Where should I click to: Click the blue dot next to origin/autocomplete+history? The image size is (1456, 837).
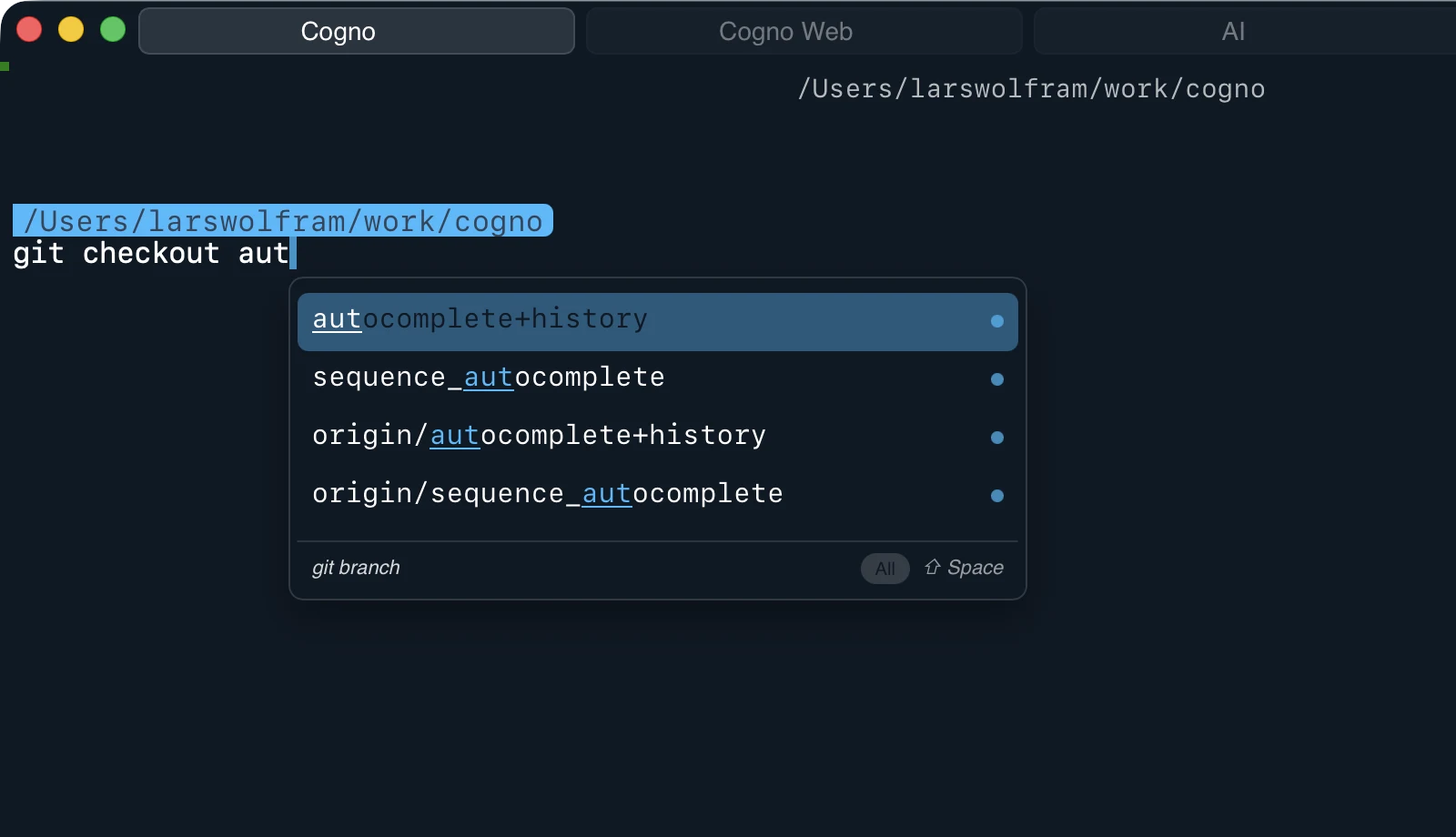pyautogui.click(x=997, y=438)
